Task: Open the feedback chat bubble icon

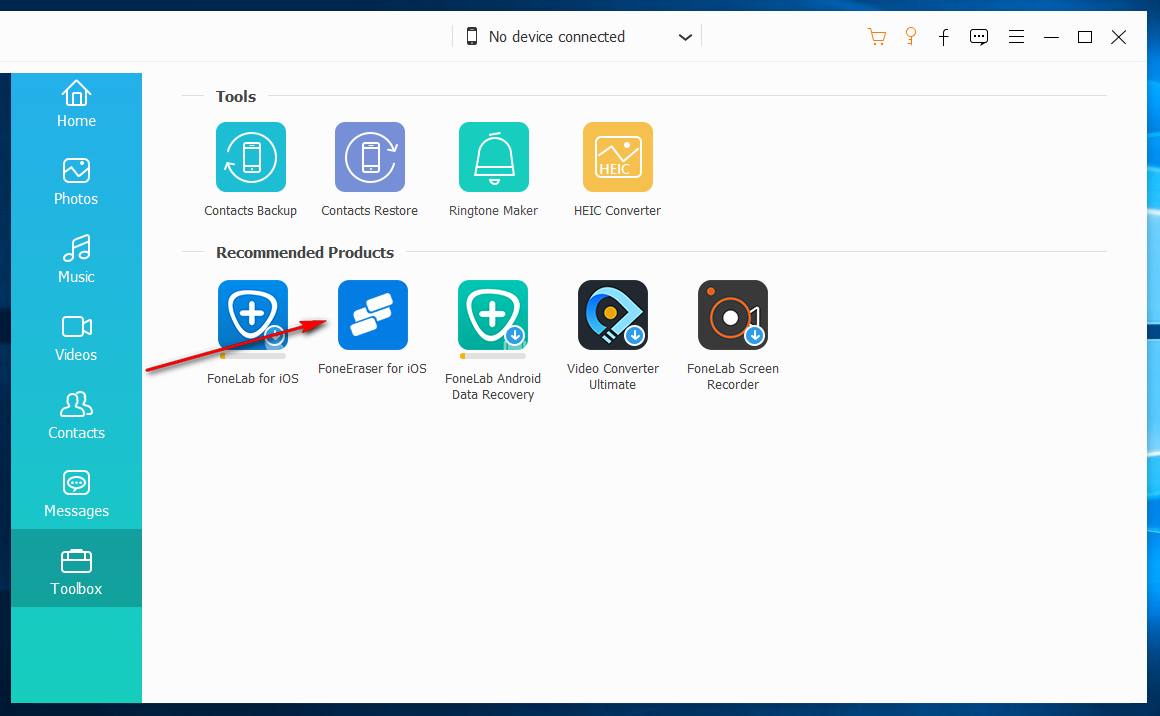Action: click(x=979, y=37)
